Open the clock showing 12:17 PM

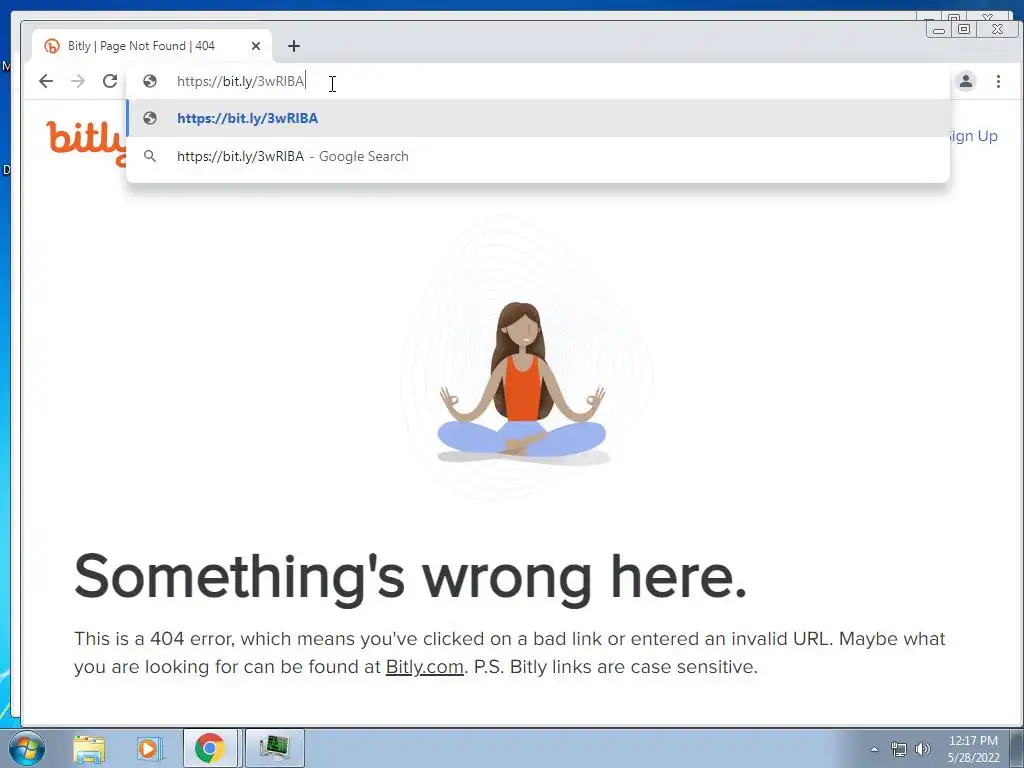click(x=973, y=749)
